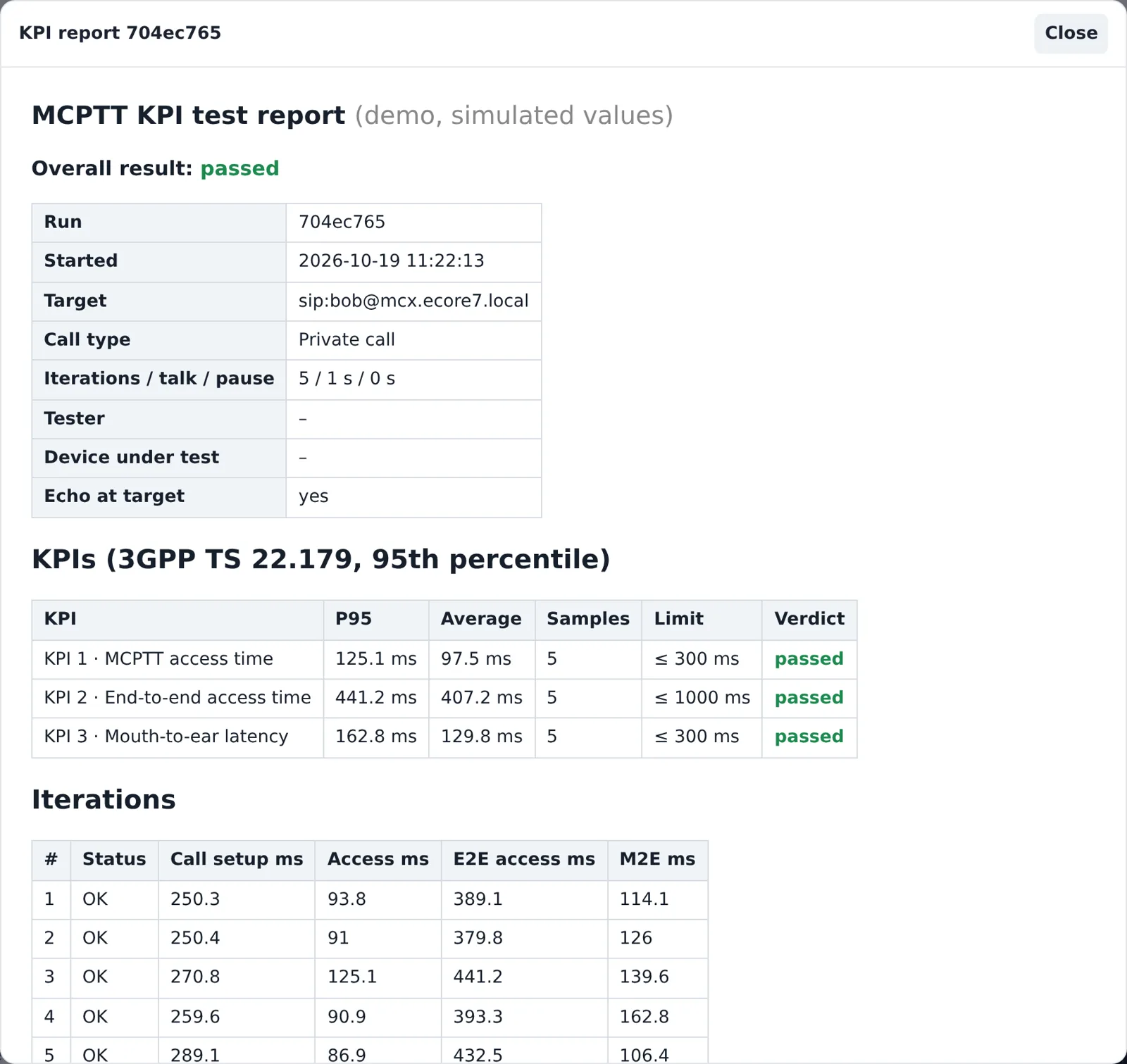Viewport: 1127px width, 1064px height.
Task: Click call setup value 250.3 in iteration 1
Action: 195,899
